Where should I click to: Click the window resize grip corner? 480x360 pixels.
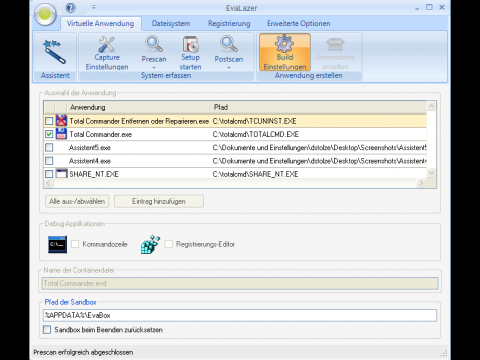(x=444, y=353)
